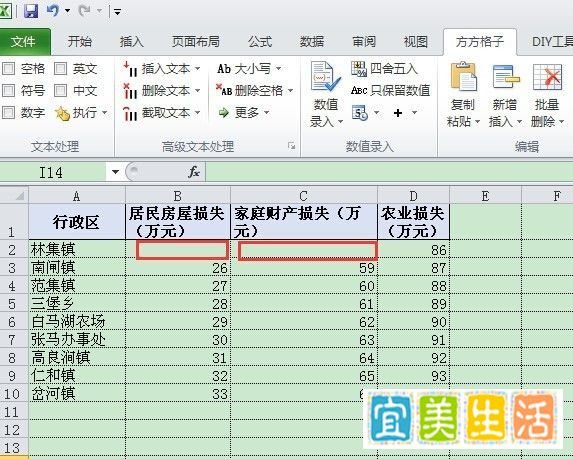The width and height of the screenshot is (573, 459).
Task: Expand the 执行 dropdown arrow
Action: click(x=105, y=113)
